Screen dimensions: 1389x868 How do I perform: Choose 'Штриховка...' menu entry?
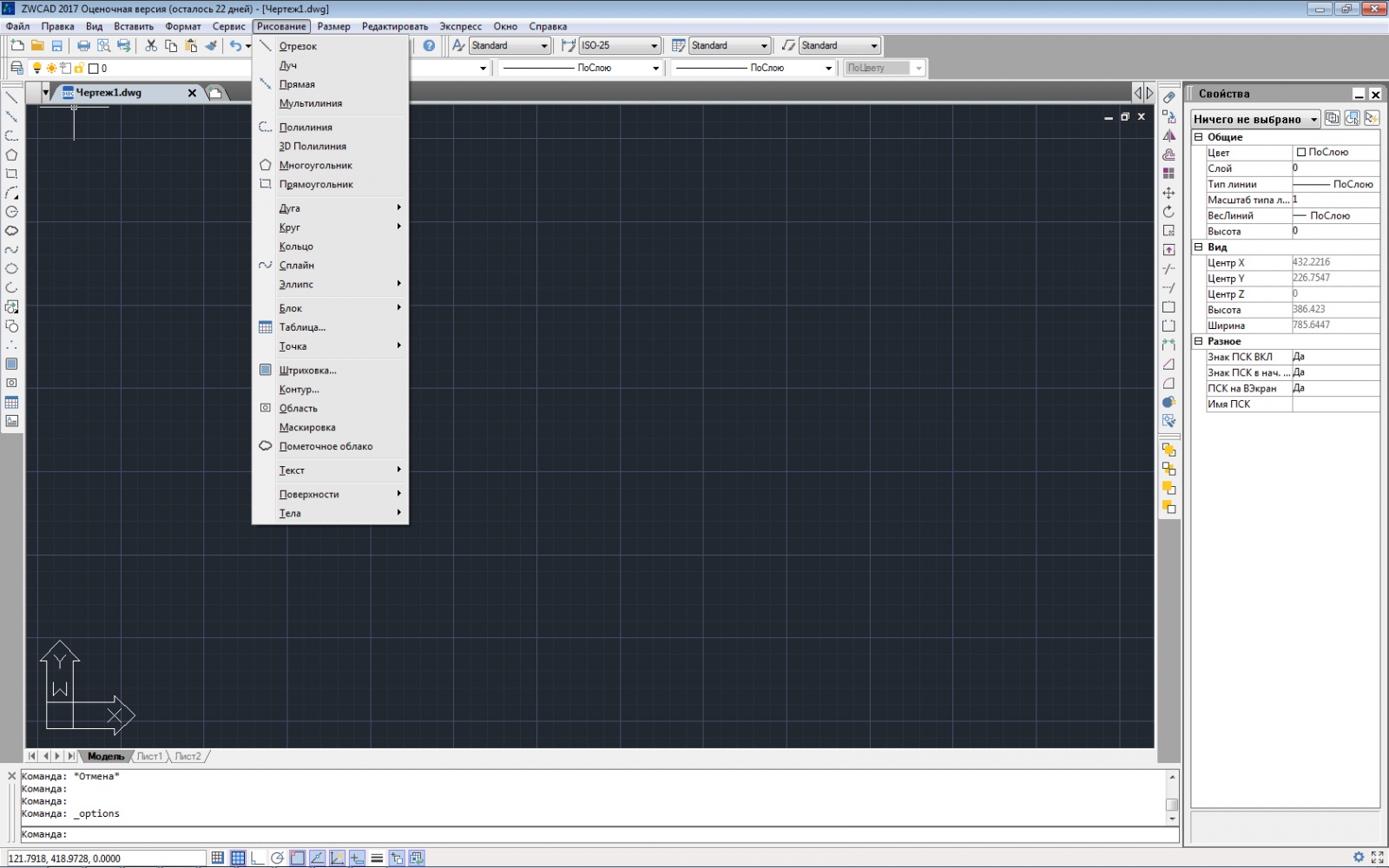330,370
